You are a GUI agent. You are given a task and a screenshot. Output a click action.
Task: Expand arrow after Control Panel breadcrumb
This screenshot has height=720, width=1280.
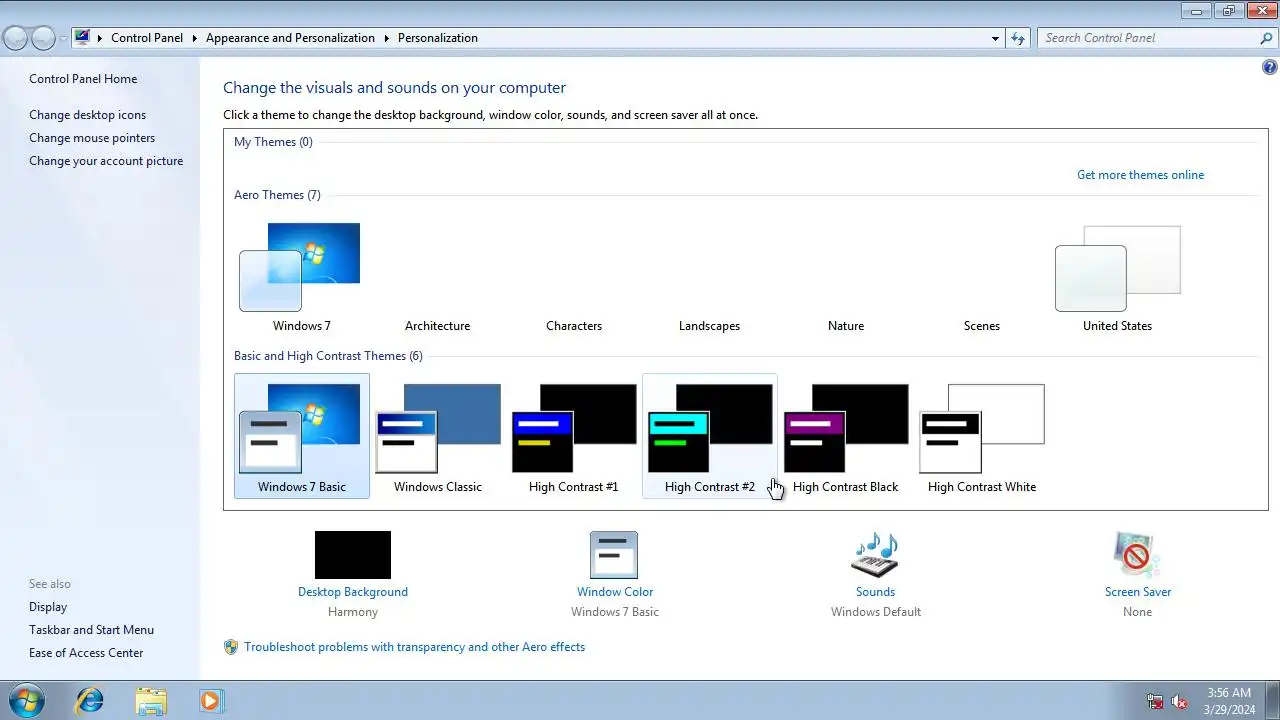click(x=194, y=38)
